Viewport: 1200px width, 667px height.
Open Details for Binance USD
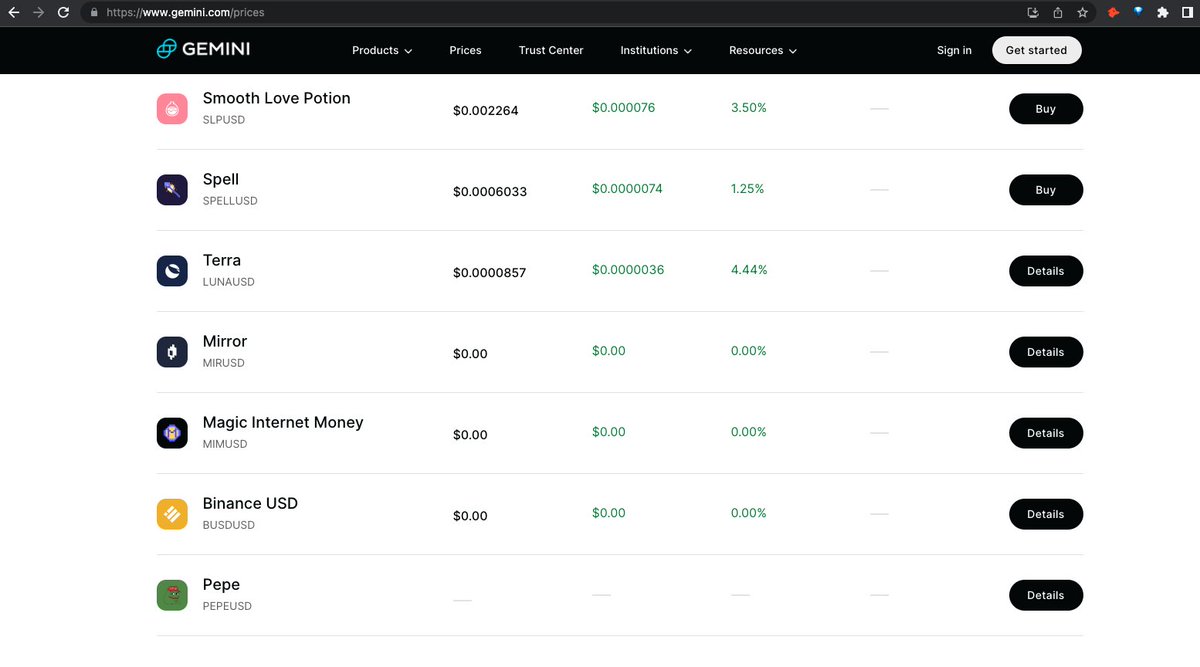coord(1046,514)
